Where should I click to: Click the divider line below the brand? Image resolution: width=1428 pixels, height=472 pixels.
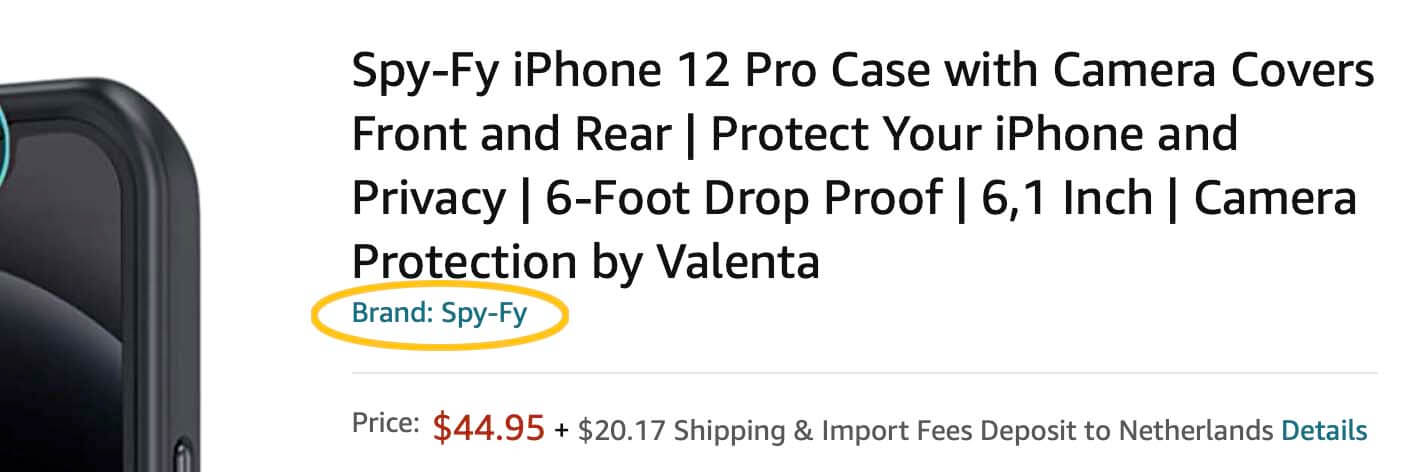point(864,372)
